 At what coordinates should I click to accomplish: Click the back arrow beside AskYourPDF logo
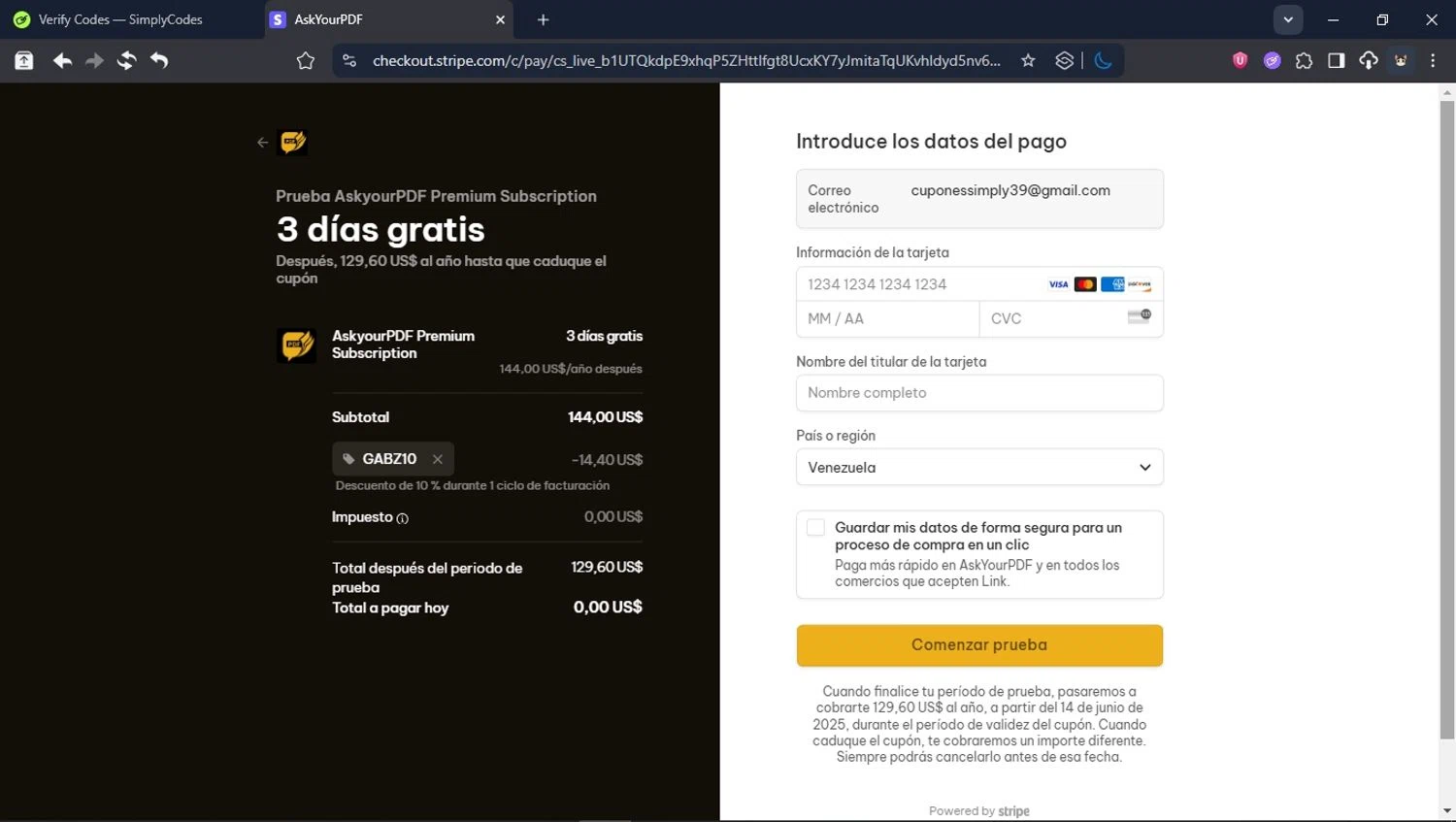tap(262, 143)
